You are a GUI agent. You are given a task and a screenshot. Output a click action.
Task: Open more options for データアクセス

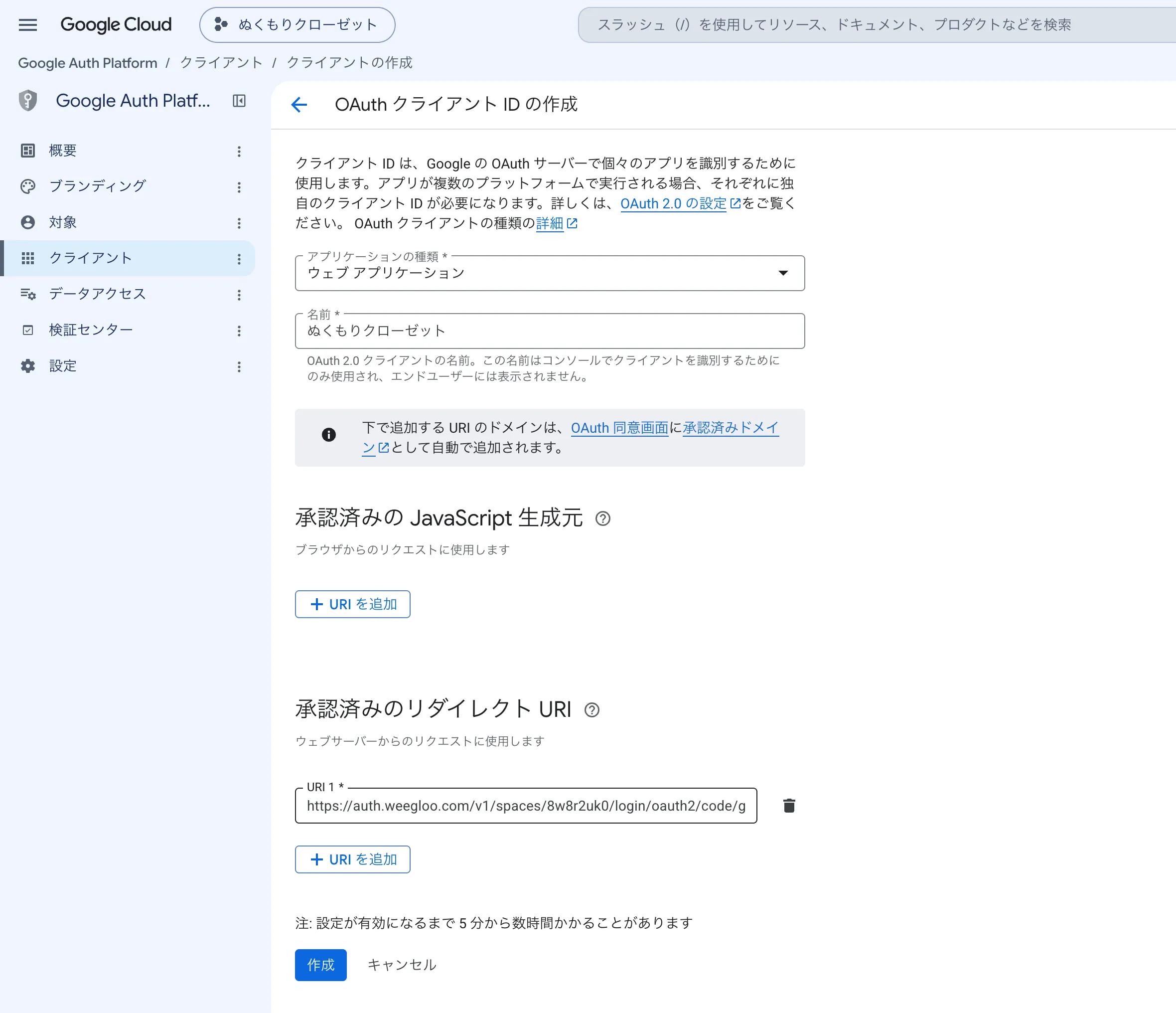tap(239, 295)
